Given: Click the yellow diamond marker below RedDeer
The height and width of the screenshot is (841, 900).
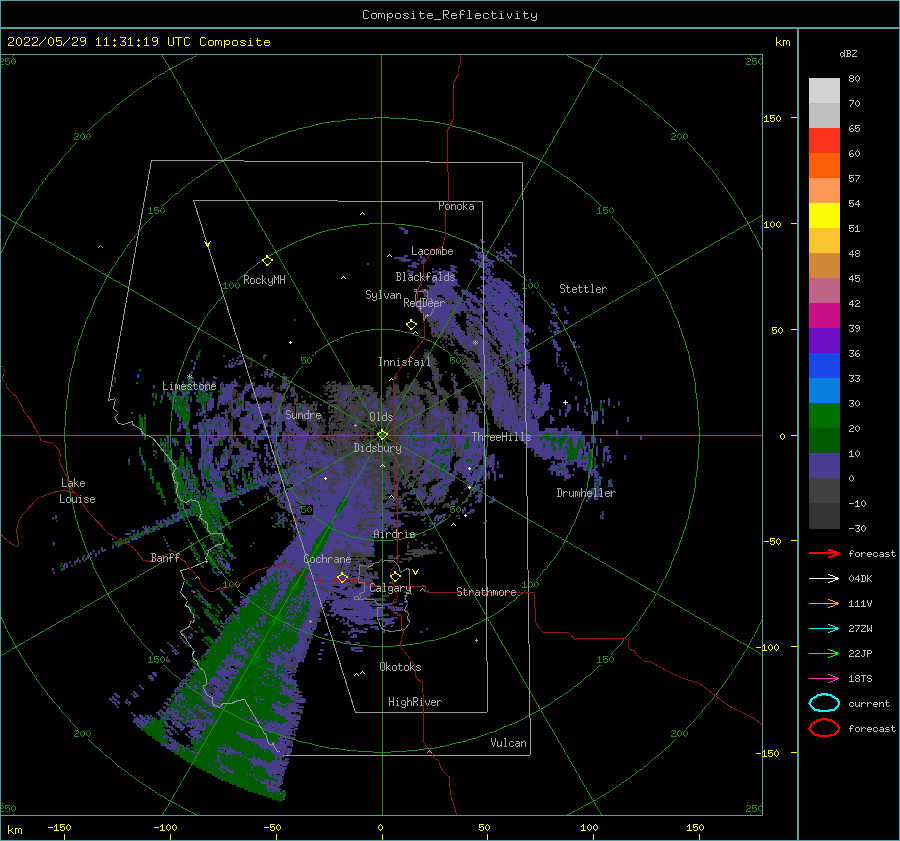Looking at the screenshot, I should coord(411,325).
